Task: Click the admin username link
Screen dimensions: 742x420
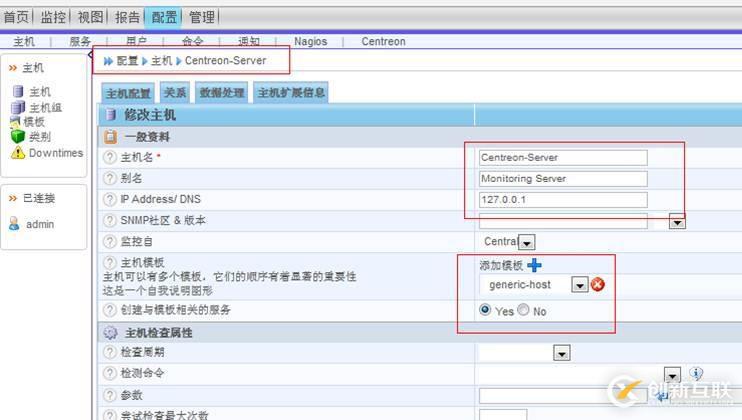Action: [x=40, y=224]
